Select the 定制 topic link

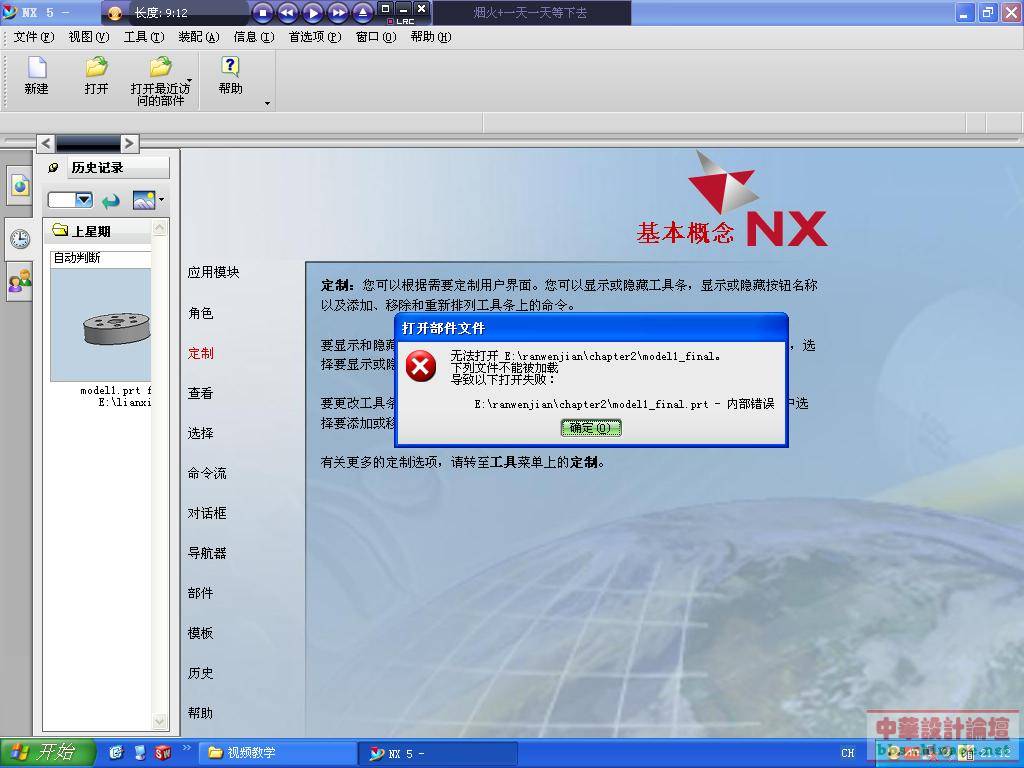[x=200, y=353]
